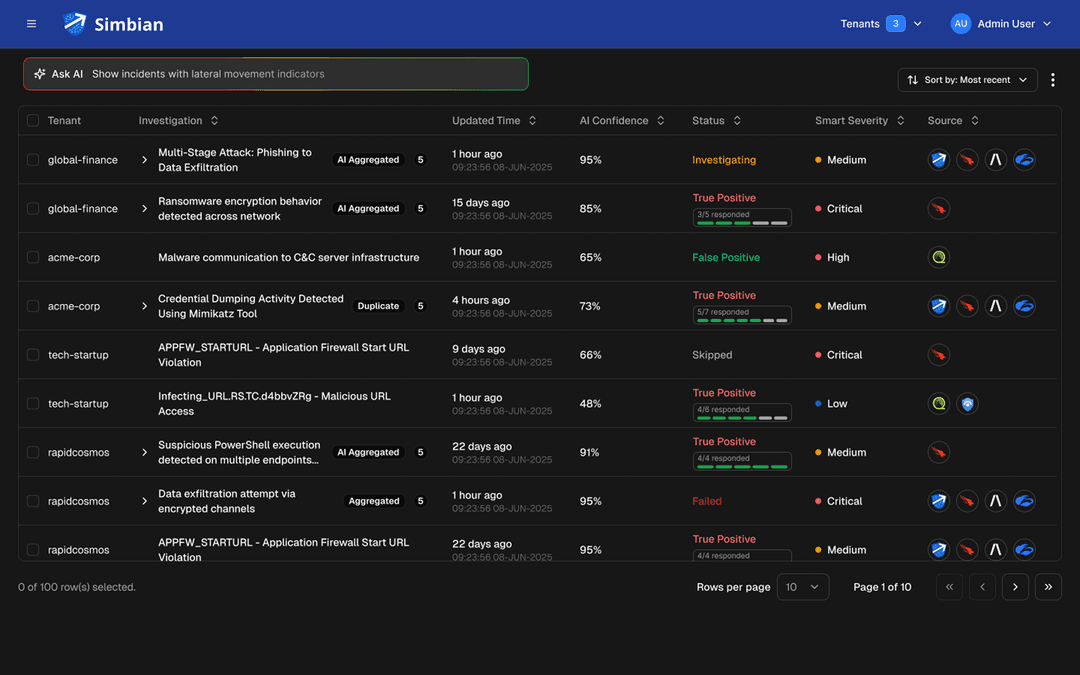Open the Sort by: Most recent dropdown
The height and width of the screenshot is (675, 1080).
pyautogui.click(x=967, y=80)
